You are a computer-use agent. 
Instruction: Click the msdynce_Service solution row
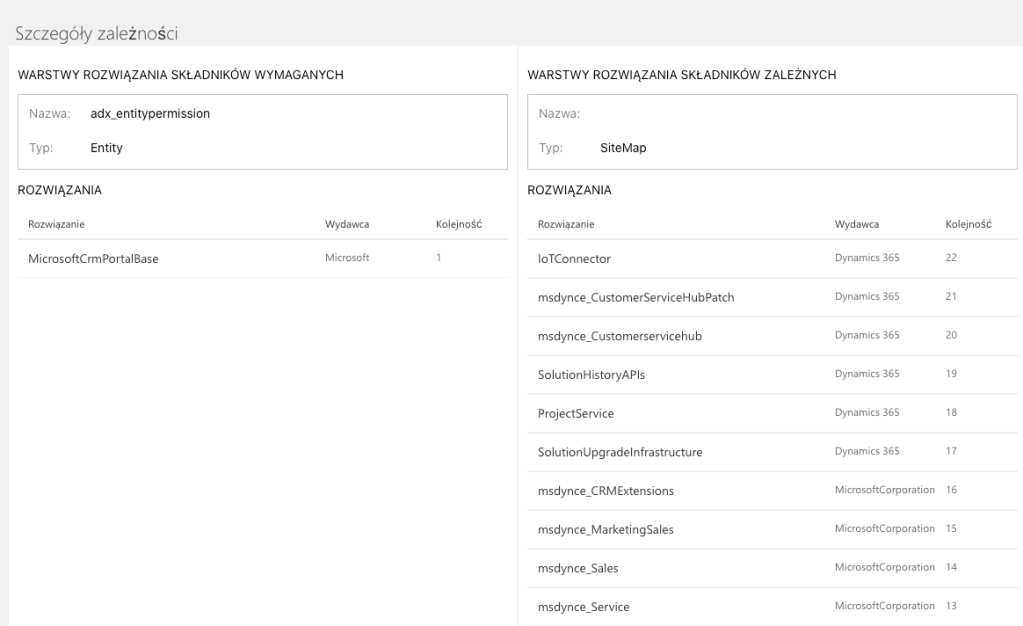click(x=583, y=606)
